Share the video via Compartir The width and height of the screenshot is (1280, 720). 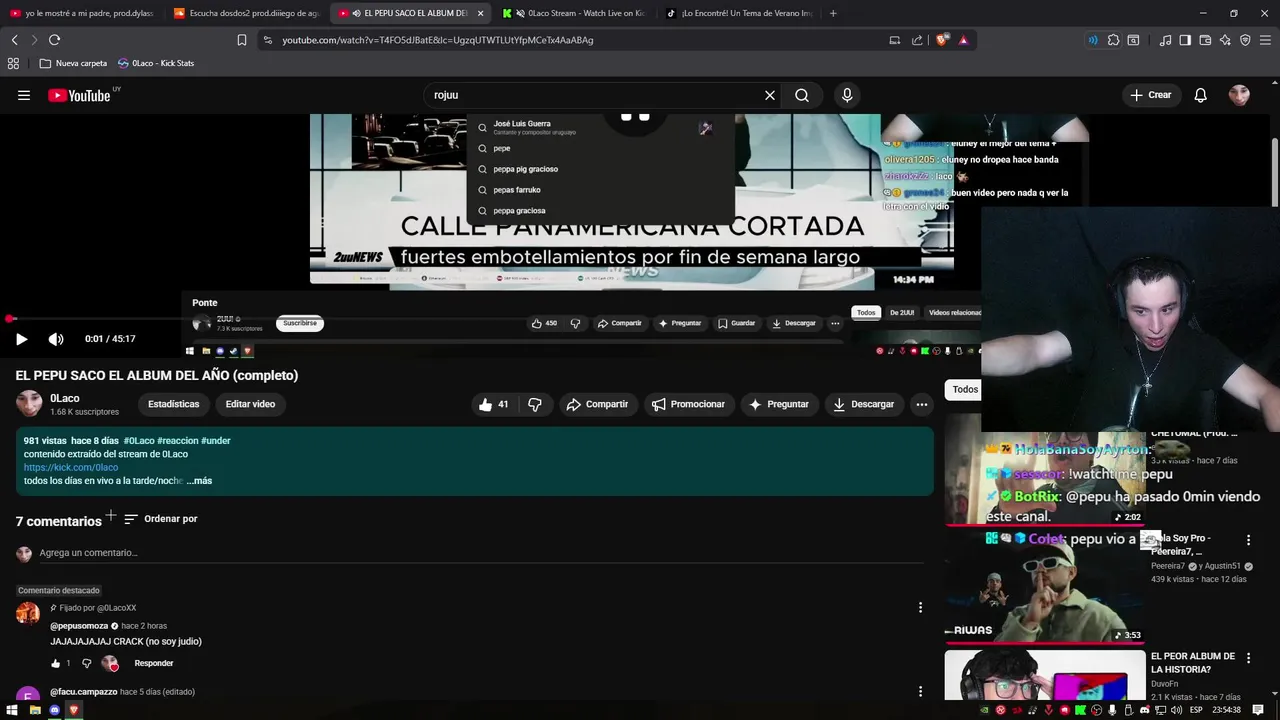coord(597,404)
